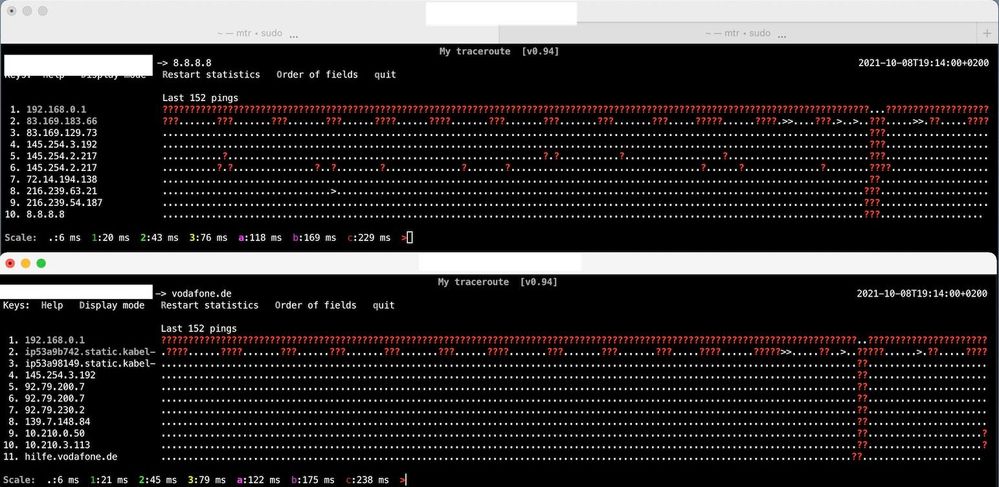Click 'Help' key in the vodafone.de window
The image size is (999, 487).
52,305
